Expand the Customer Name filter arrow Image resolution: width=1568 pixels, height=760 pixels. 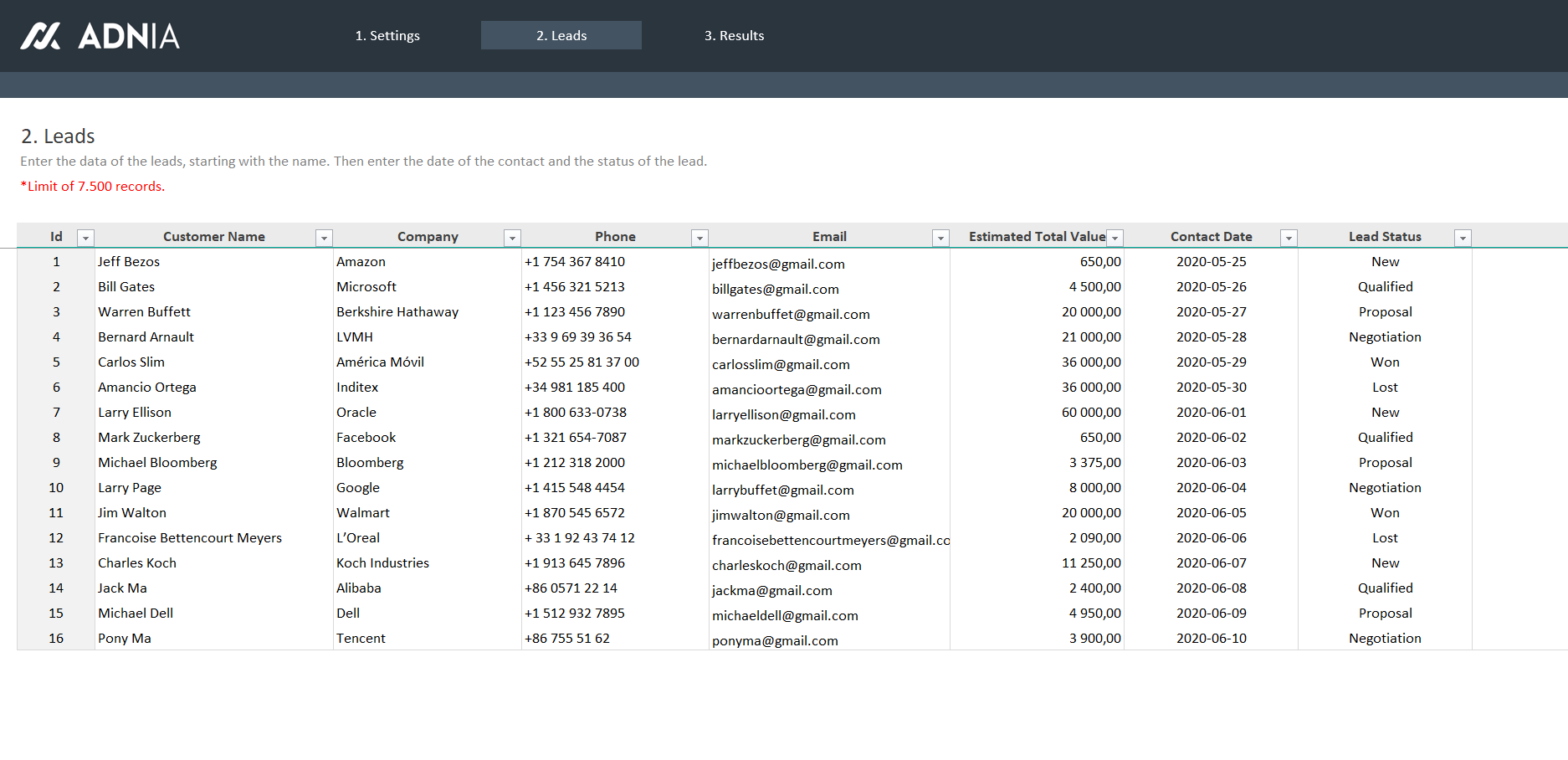pyautogui.click(x=324, y=239)
